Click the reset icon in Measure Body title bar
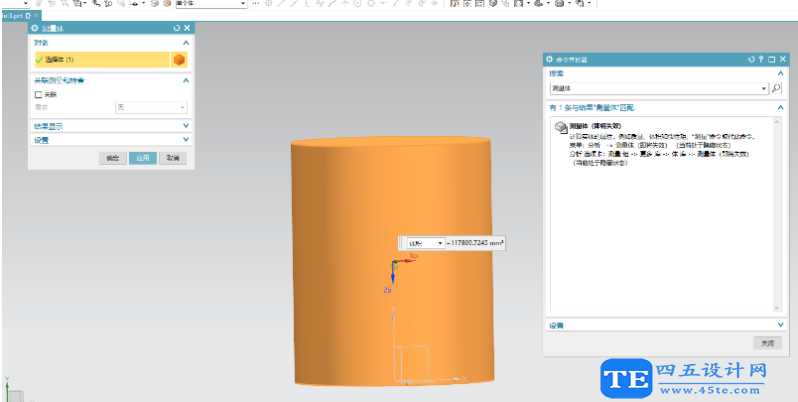The image size is (798, 402). tap(176, 28)
